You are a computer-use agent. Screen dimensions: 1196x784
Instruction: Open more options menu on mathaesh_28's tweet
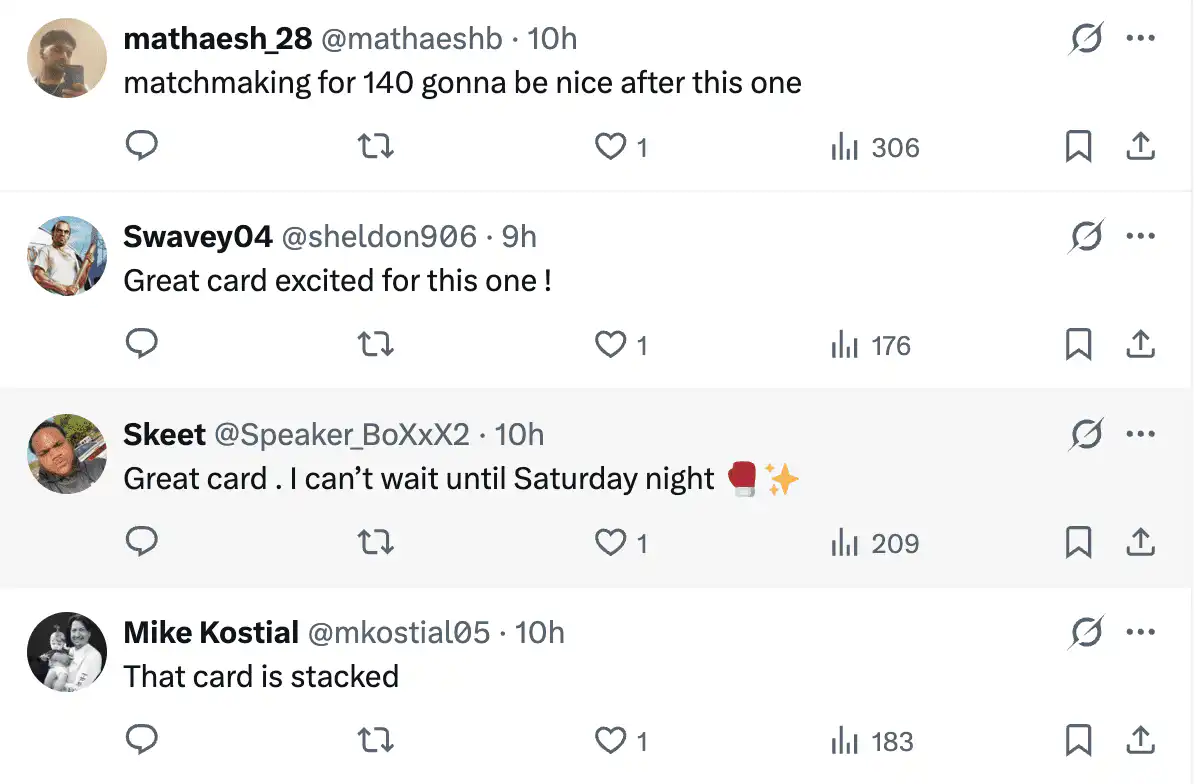1141,38
